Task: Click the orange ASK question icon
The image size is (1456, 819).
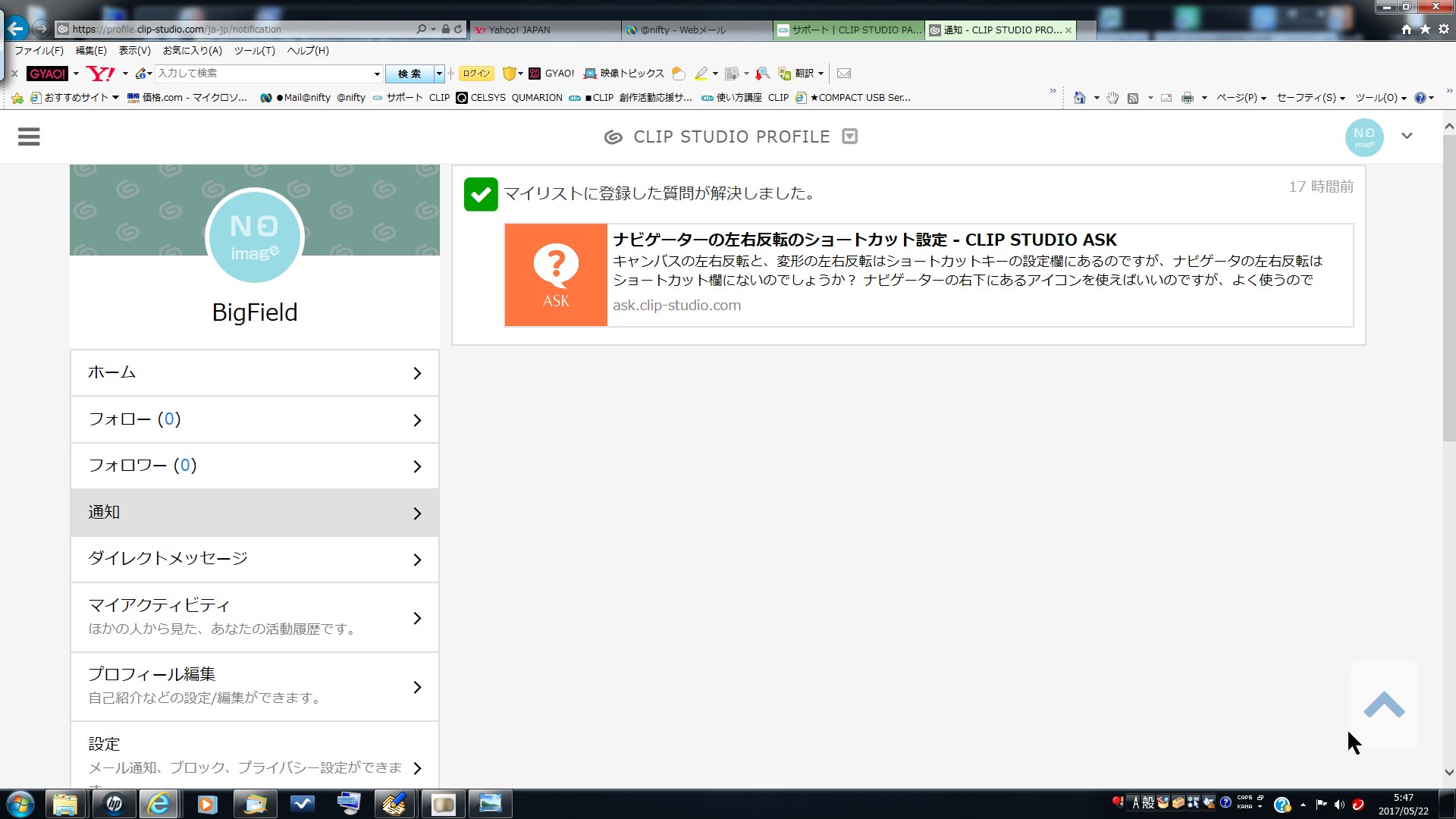Action: [x=556, y=275]
